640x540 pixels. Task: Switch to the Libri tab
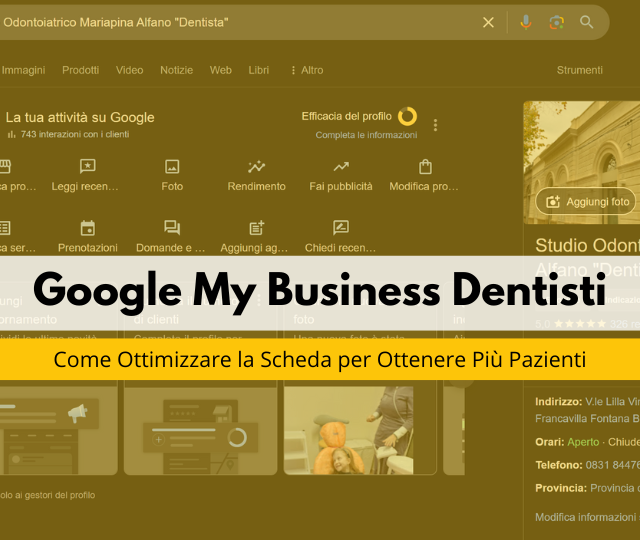click(259, 70)
